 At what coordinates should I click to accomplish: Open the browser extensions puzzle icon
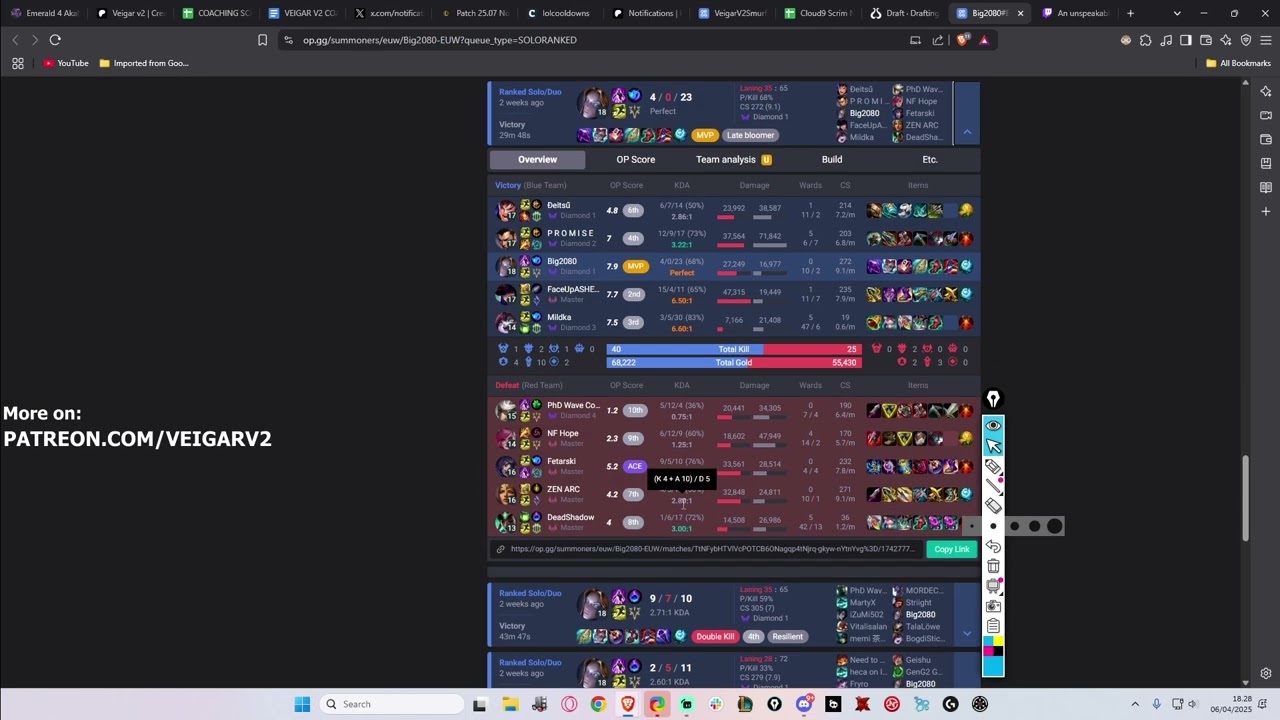click(x=1146, y=40)
